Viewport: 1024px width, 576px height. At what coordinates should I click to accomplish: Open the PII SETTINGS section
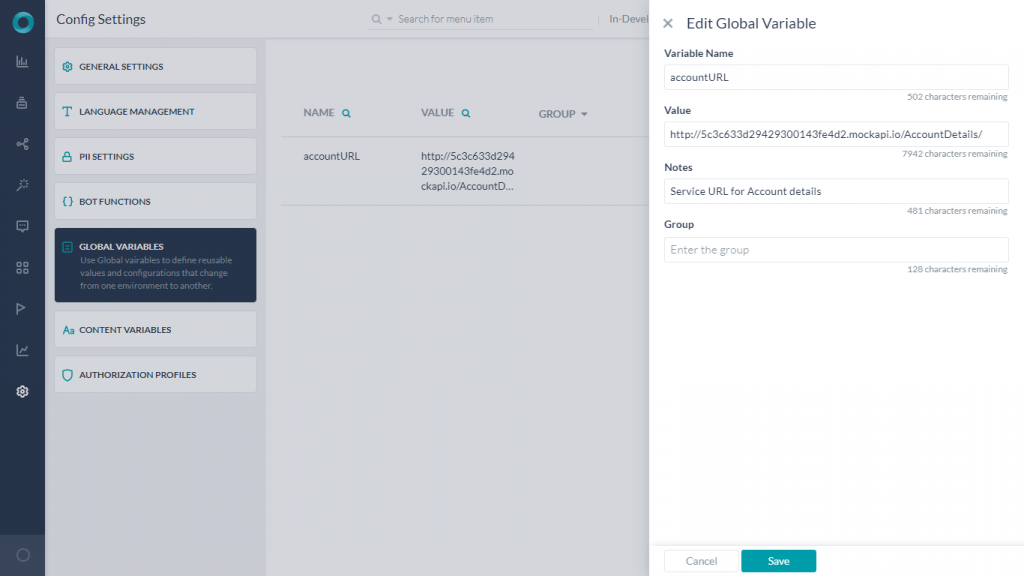[155, 156]
